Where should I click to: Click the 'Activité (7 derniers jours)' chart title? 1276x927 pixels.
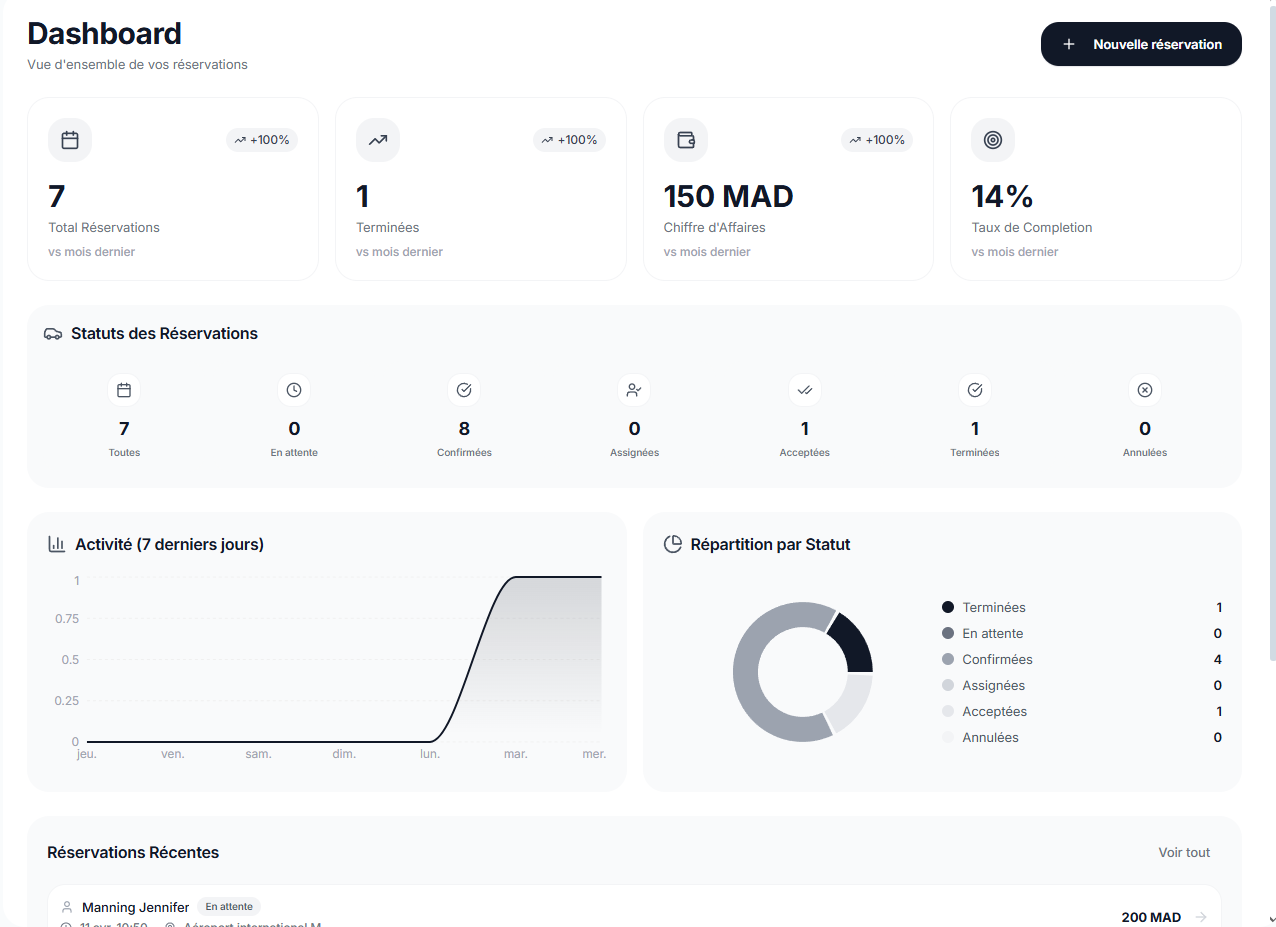(169, 544)
